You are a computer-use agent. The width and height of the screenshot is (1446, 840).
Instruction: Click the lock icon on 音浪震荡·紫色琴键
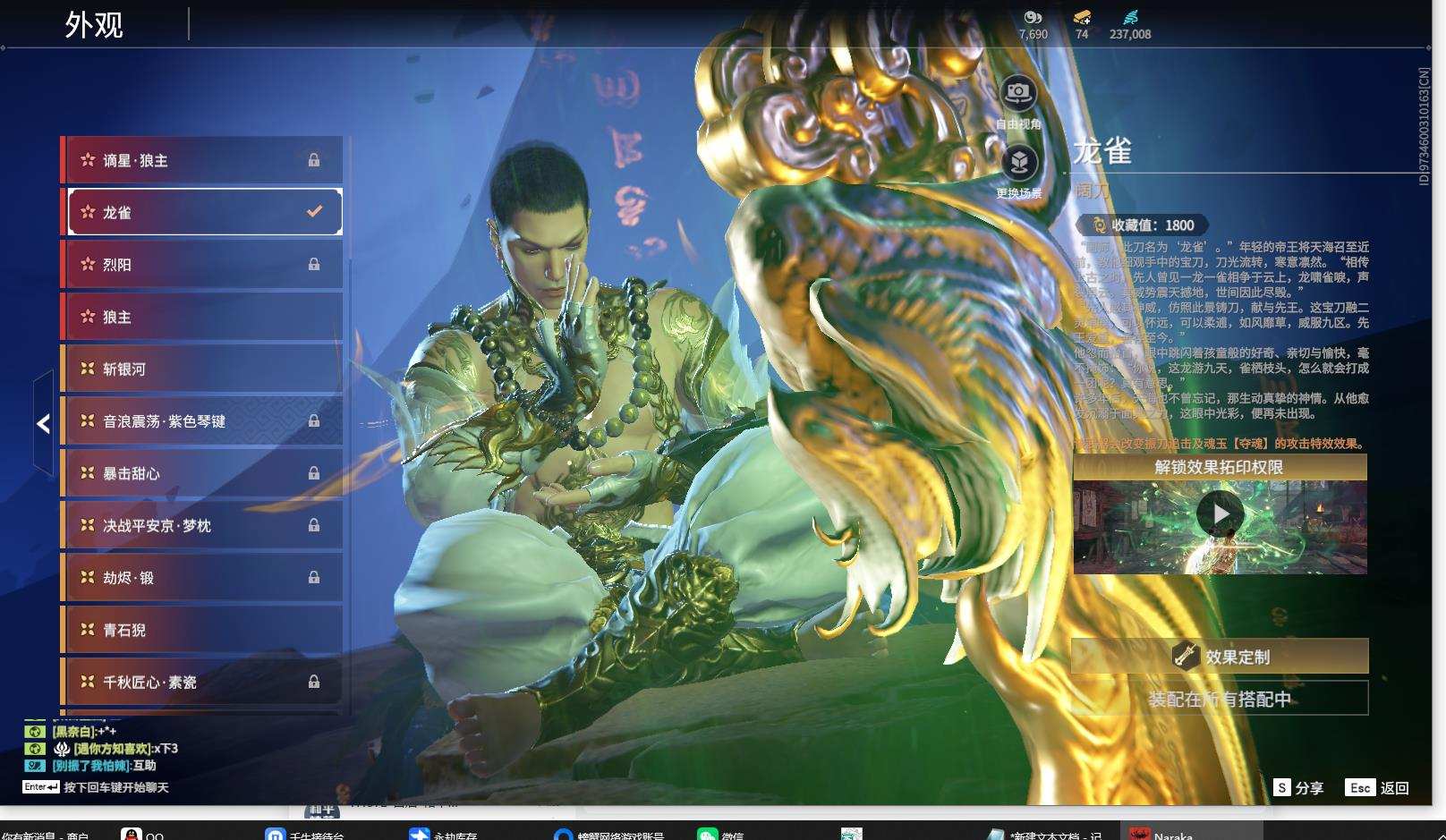tap(314, 420)
